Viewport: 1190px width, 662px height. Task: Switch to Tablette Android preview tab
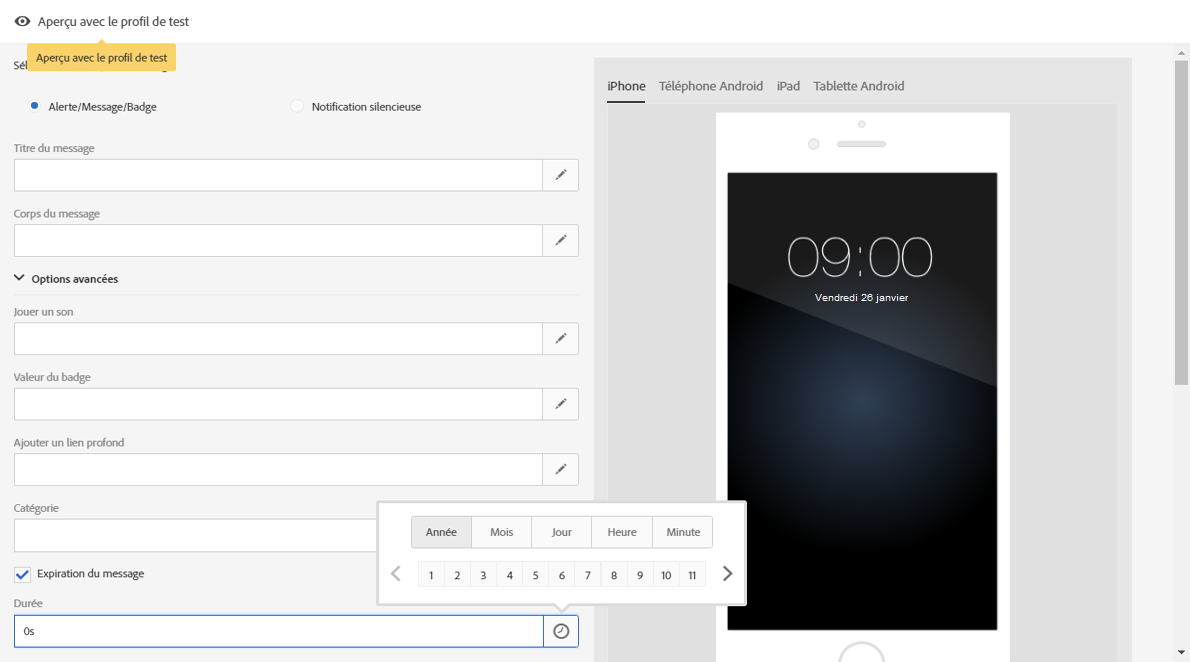859,86
